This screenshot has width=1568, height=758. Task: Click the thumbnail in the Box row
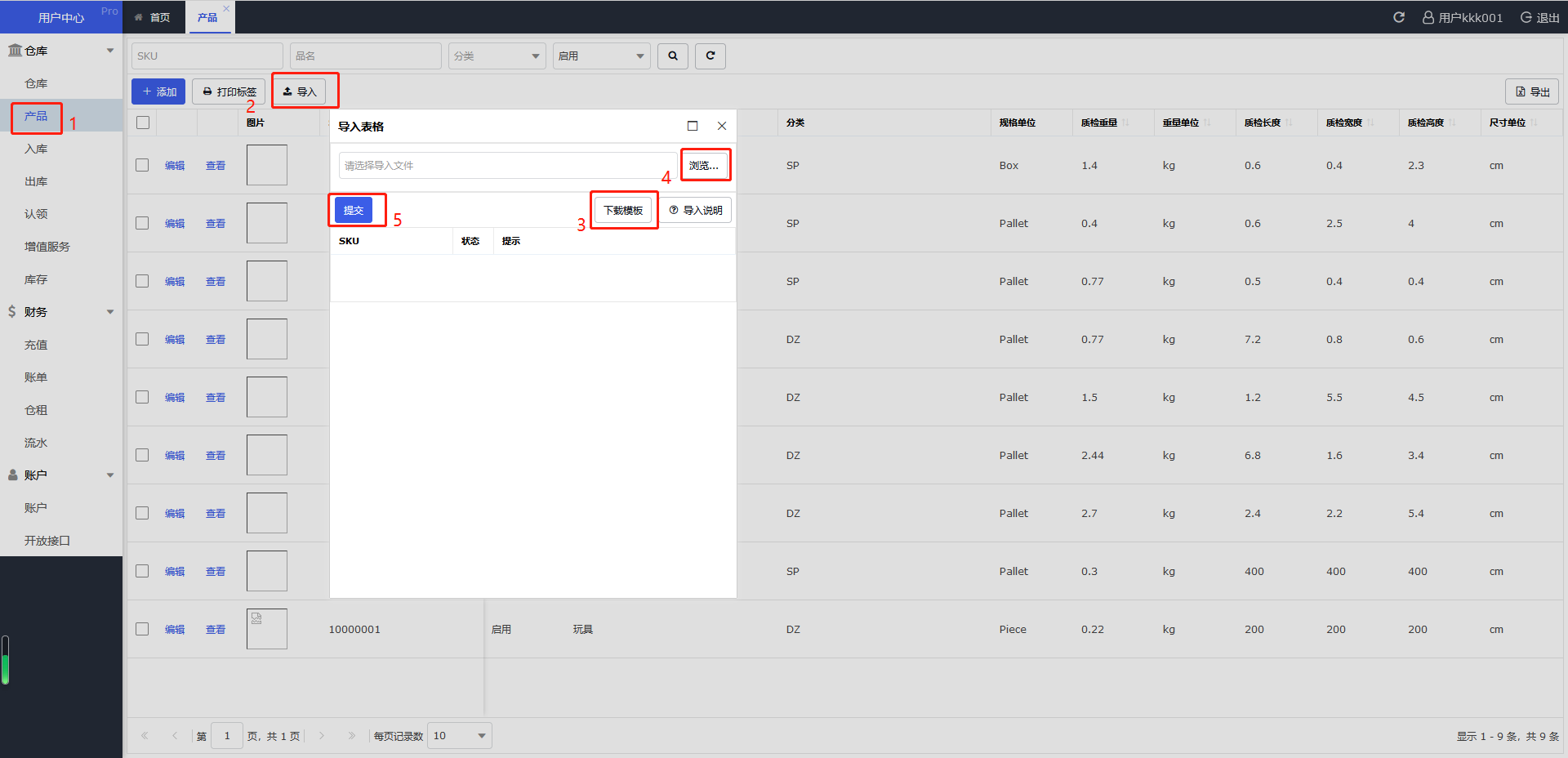point(267,165)
